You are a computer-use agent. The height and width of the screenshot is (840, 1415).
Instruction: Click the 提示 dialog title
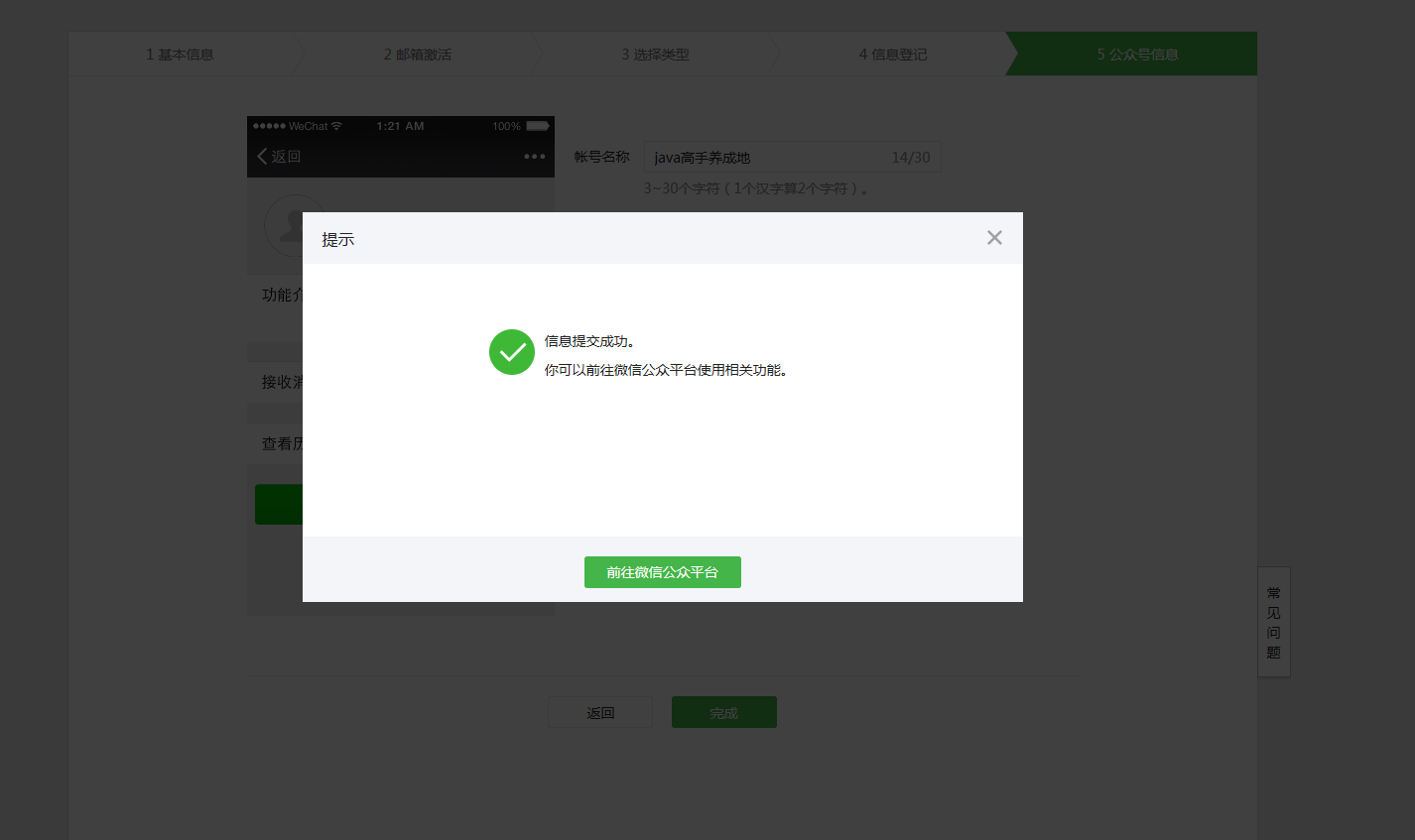(x=338, y=240)
